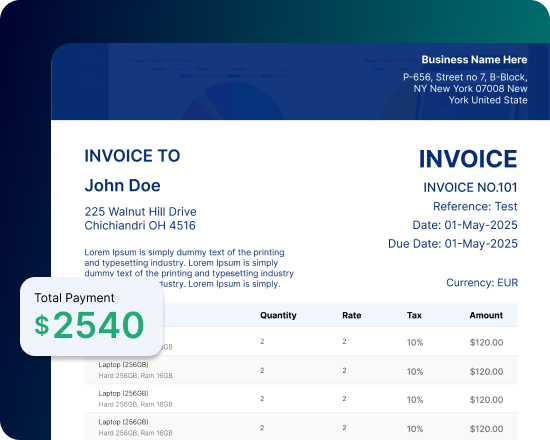The image size is (550, 440).
Task: Select the Reference: Test field
Action: point(475,206)
